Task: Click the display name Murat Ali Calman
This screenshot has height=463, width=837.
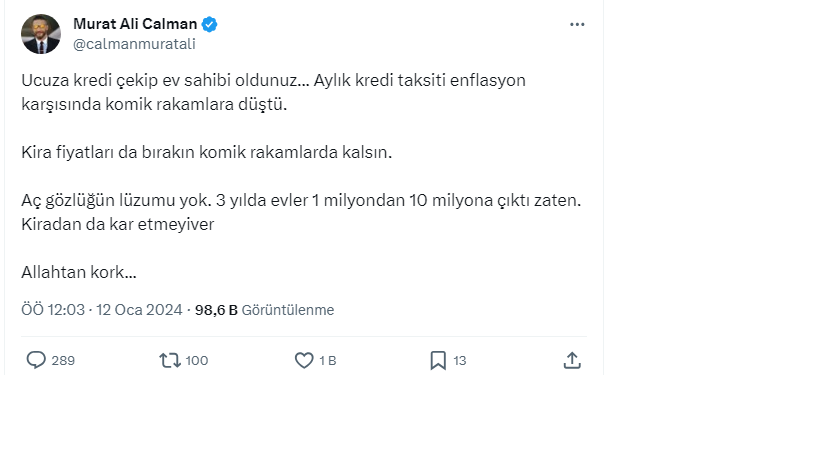Action: pos(135,24)
